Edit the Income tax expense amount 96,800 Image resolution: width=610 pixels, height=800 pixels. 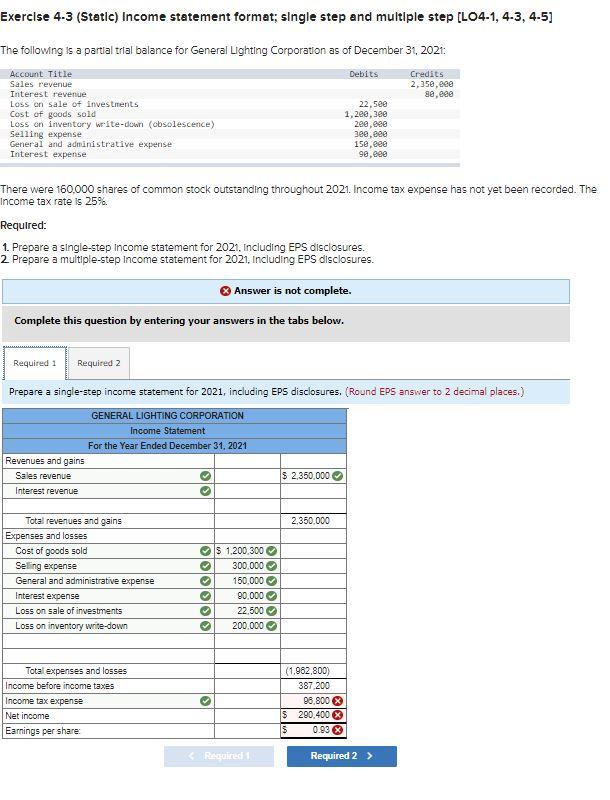pyautogui.click(x=313, y=701)
